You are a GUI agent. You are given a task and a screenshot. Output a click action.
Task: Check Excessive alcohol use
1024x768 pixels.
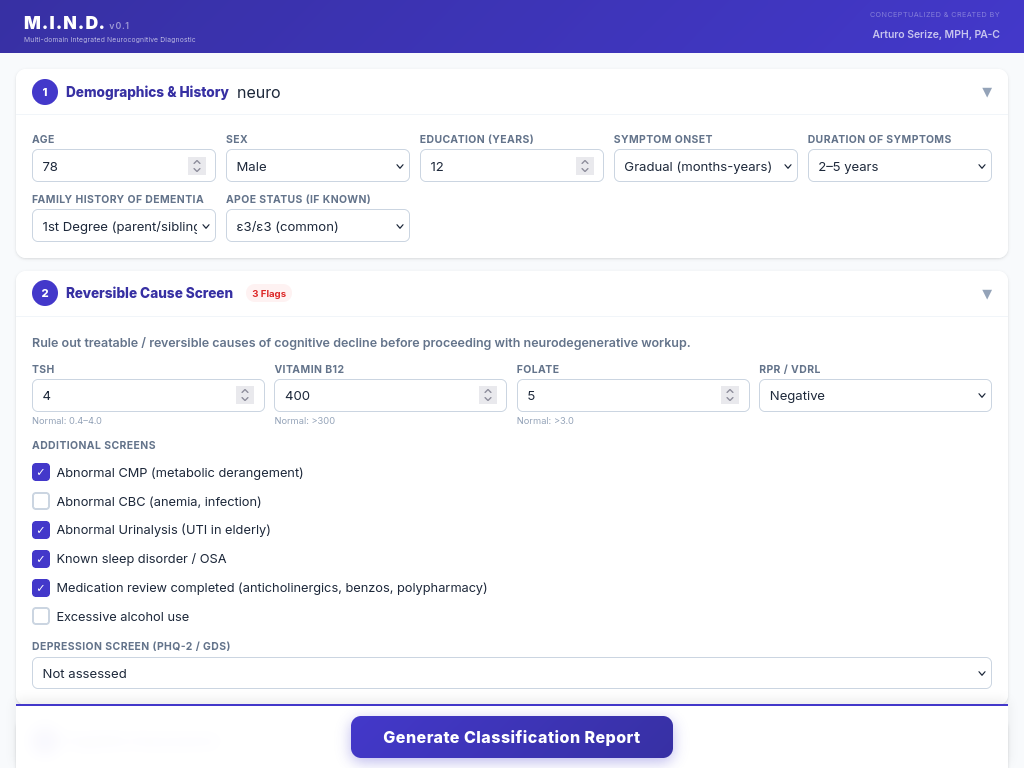pyautogui.click(x=41, y=616)
